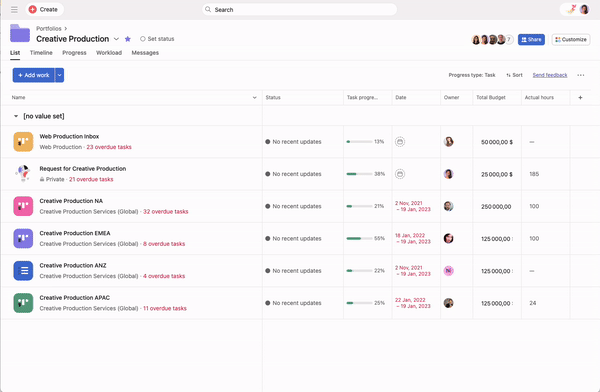Screen dimensions: 600x392
Task: Click the owner avatar for Creative Production ANZ
Action: (x=448, y=271)
